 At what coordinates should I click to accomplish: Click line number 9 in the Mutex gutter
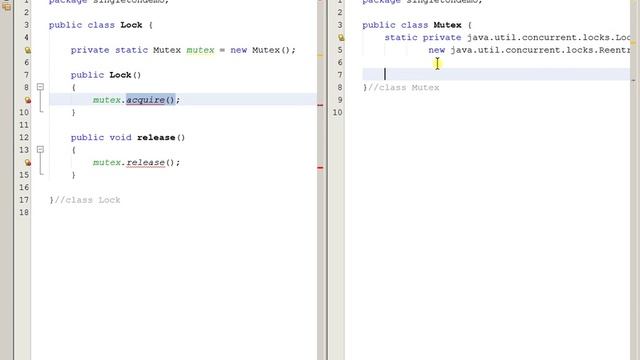coord(340,100)
